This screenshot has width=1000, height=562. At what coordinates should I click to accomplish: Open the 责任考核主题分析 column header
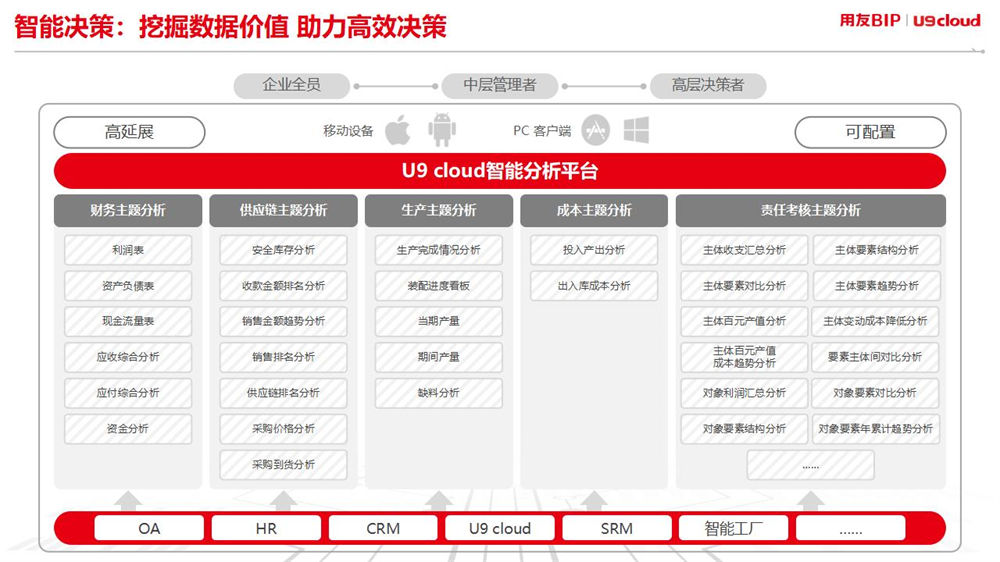pos(811,211)
